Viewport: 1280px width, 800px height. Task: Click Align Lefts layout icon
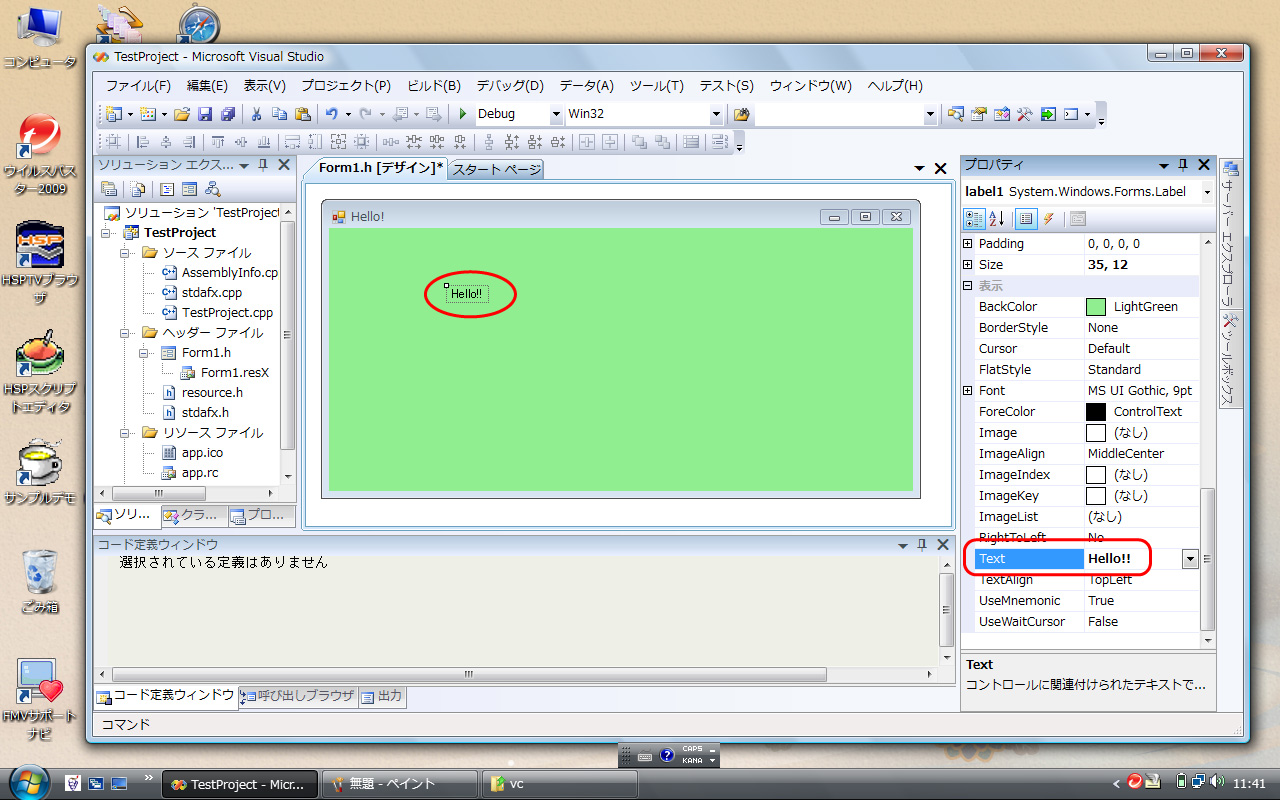pos(143,142)
